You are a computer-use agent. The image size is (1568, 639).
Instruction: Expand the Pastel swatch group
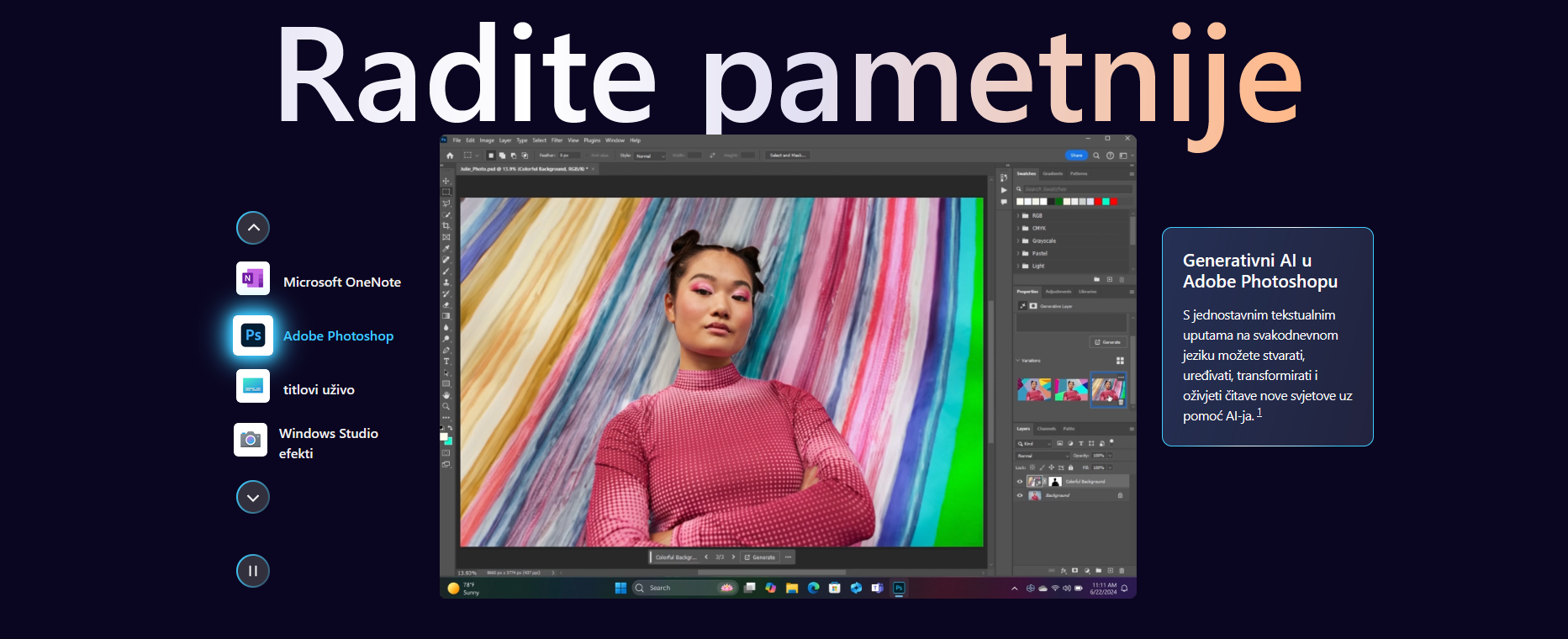coord(1018,253)
